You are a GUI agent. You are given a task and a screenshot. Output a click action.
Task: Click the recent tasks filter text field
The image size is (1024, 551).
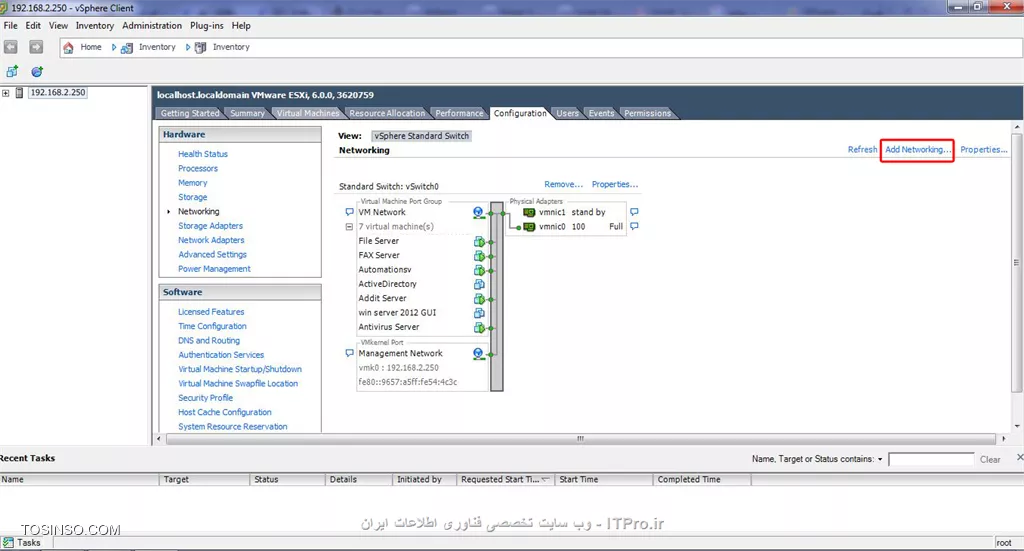click(931, 460)
